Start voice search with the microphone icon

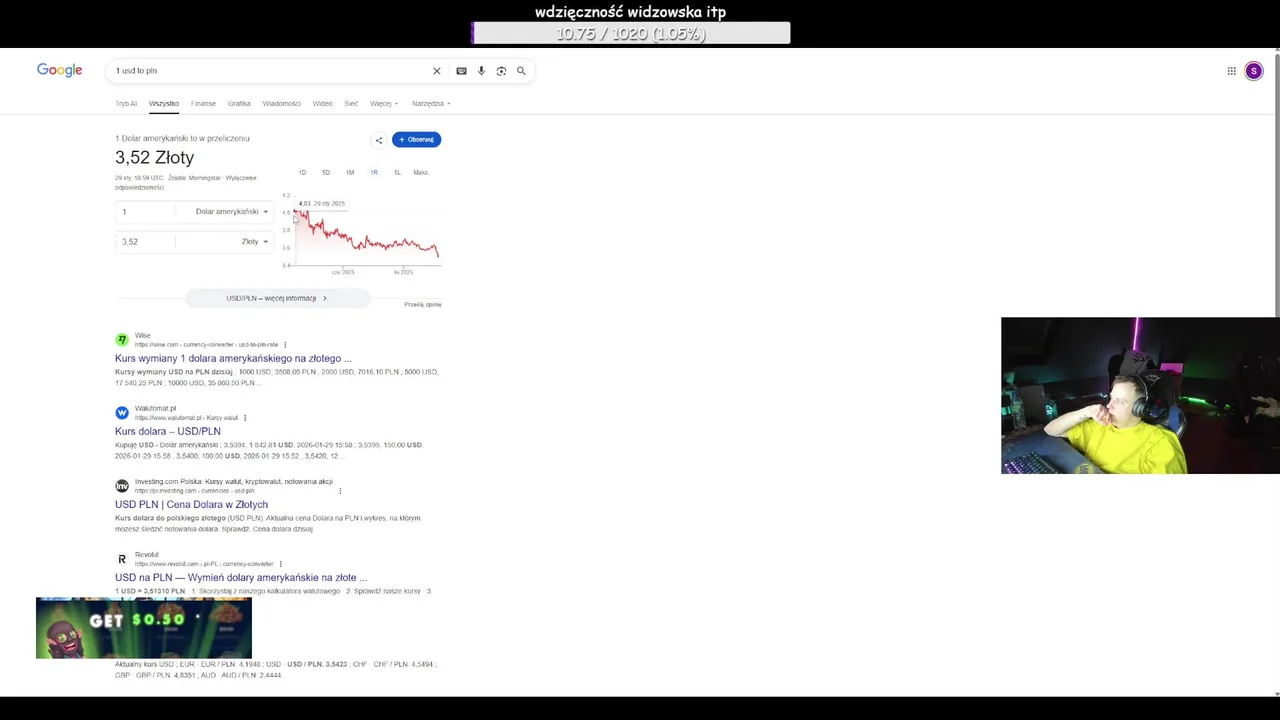coord(481,71)
